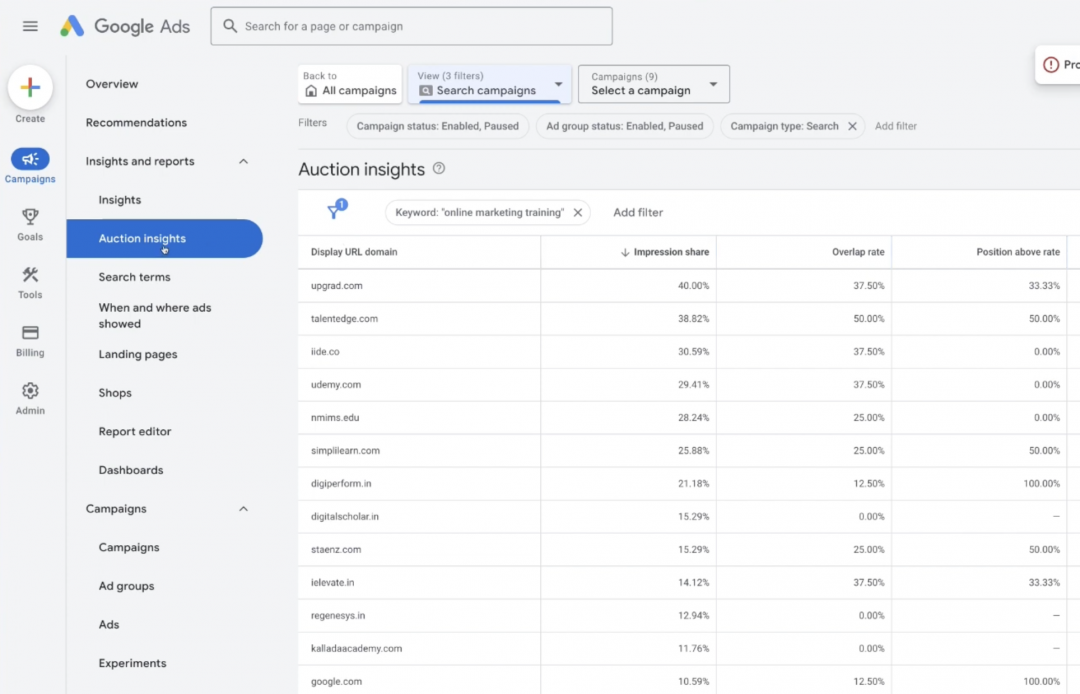
Task: Click Display URL domain column header
Action: click(354, 252)
